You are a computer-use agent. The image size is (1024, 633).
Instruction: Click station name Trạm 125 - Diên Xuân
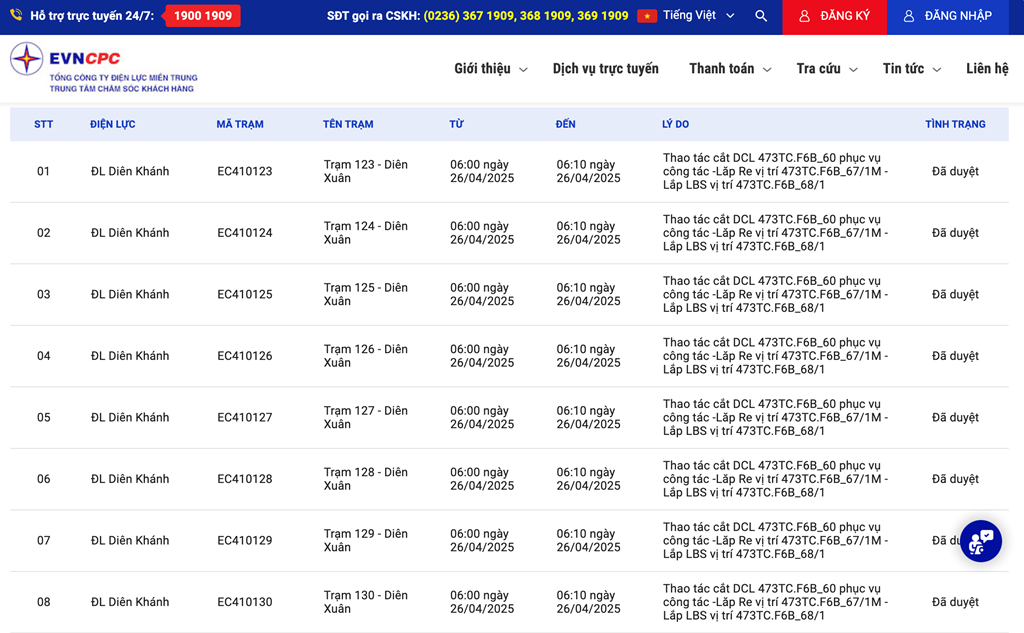[366, 294]
